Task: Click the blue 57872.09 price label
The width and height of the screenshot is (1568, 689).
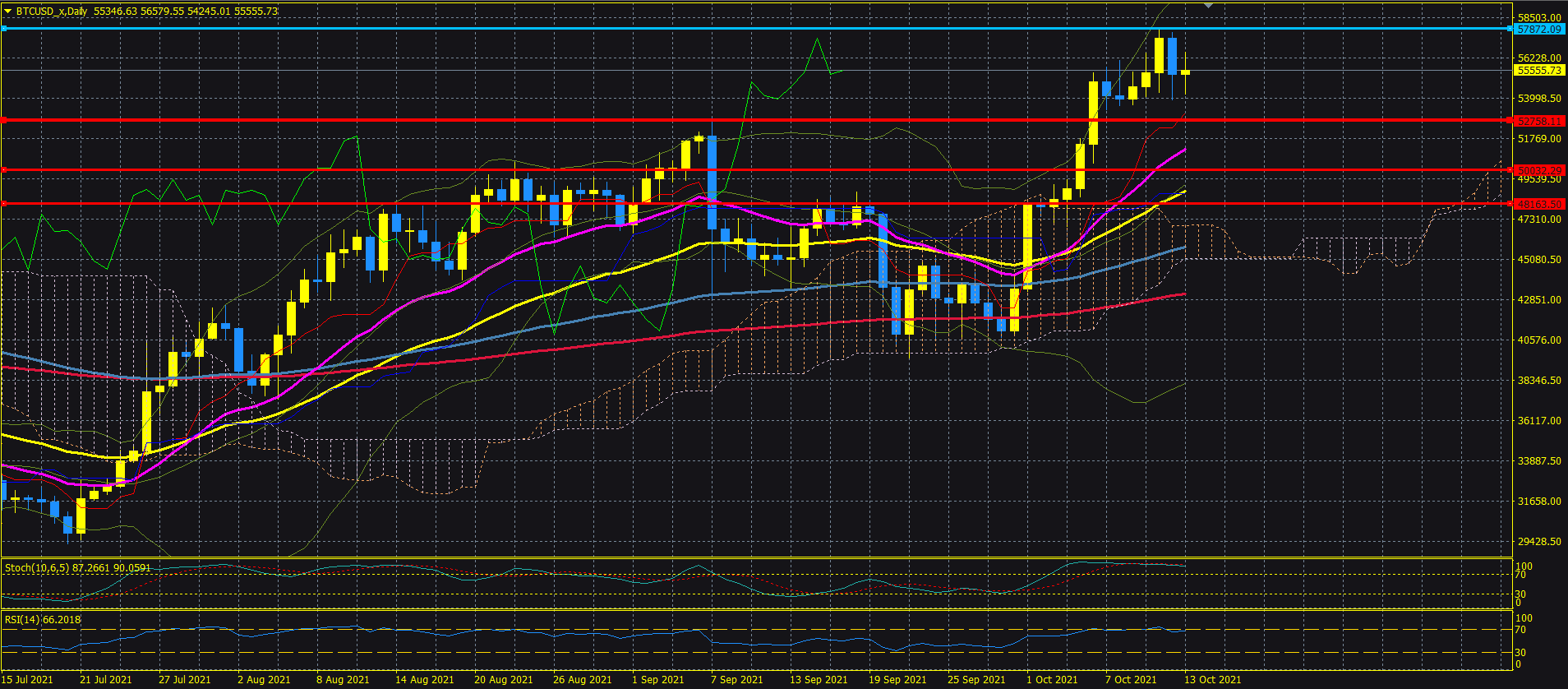Action: 1539,29
